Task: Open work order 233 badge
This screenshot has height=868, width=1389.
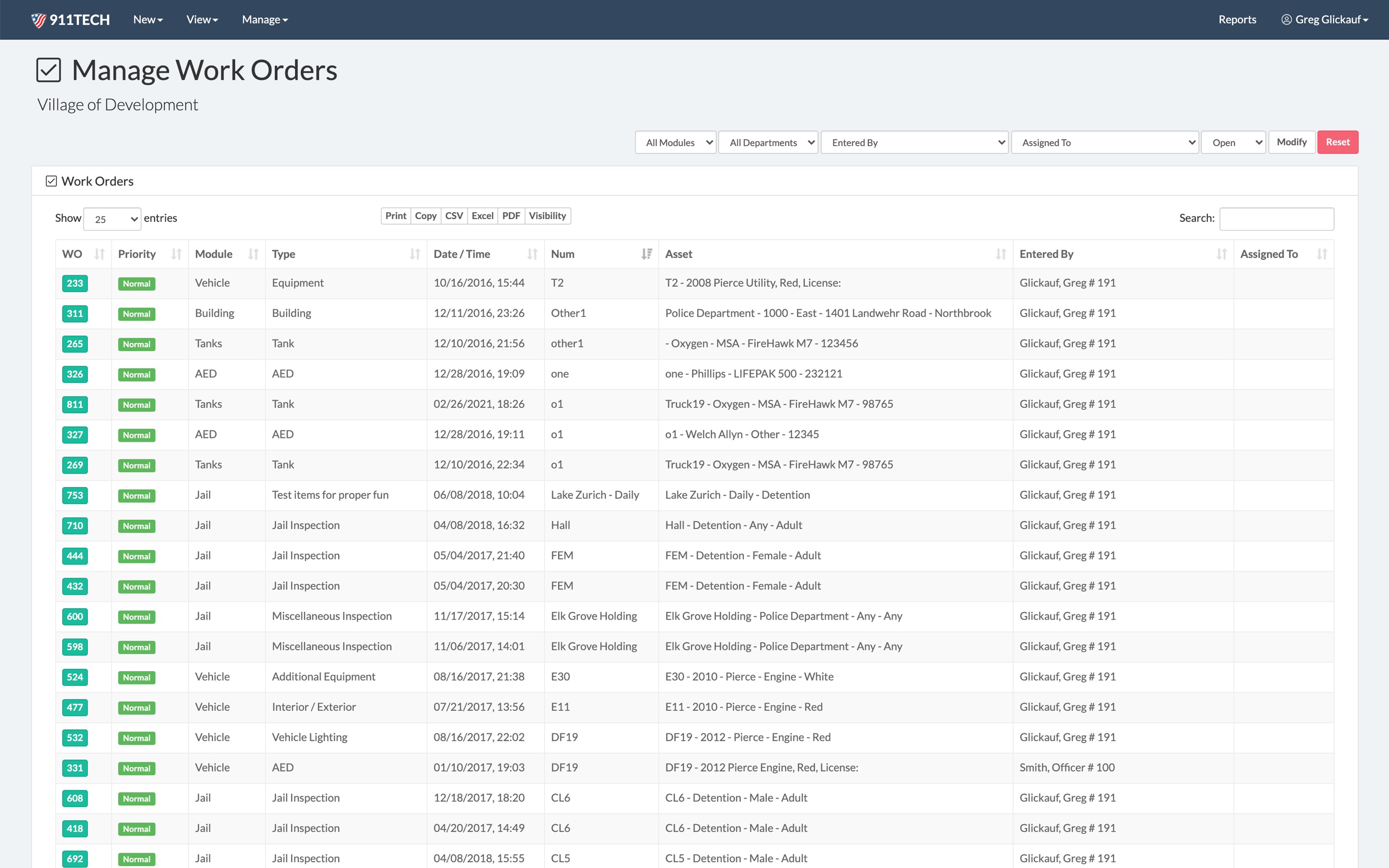Action: pyautogui.click(x=75, y=284)
